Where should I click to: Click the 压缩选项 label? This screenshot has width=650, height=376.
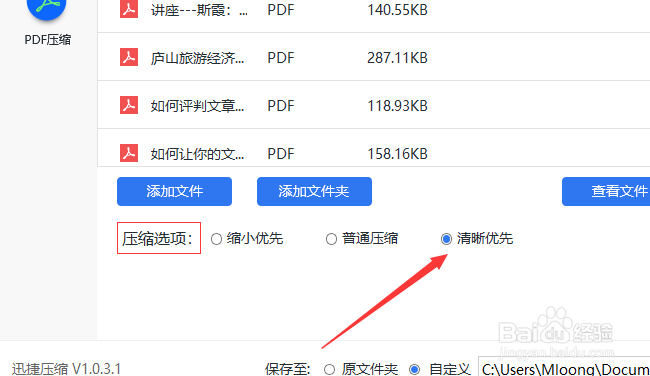pos(158,239)
